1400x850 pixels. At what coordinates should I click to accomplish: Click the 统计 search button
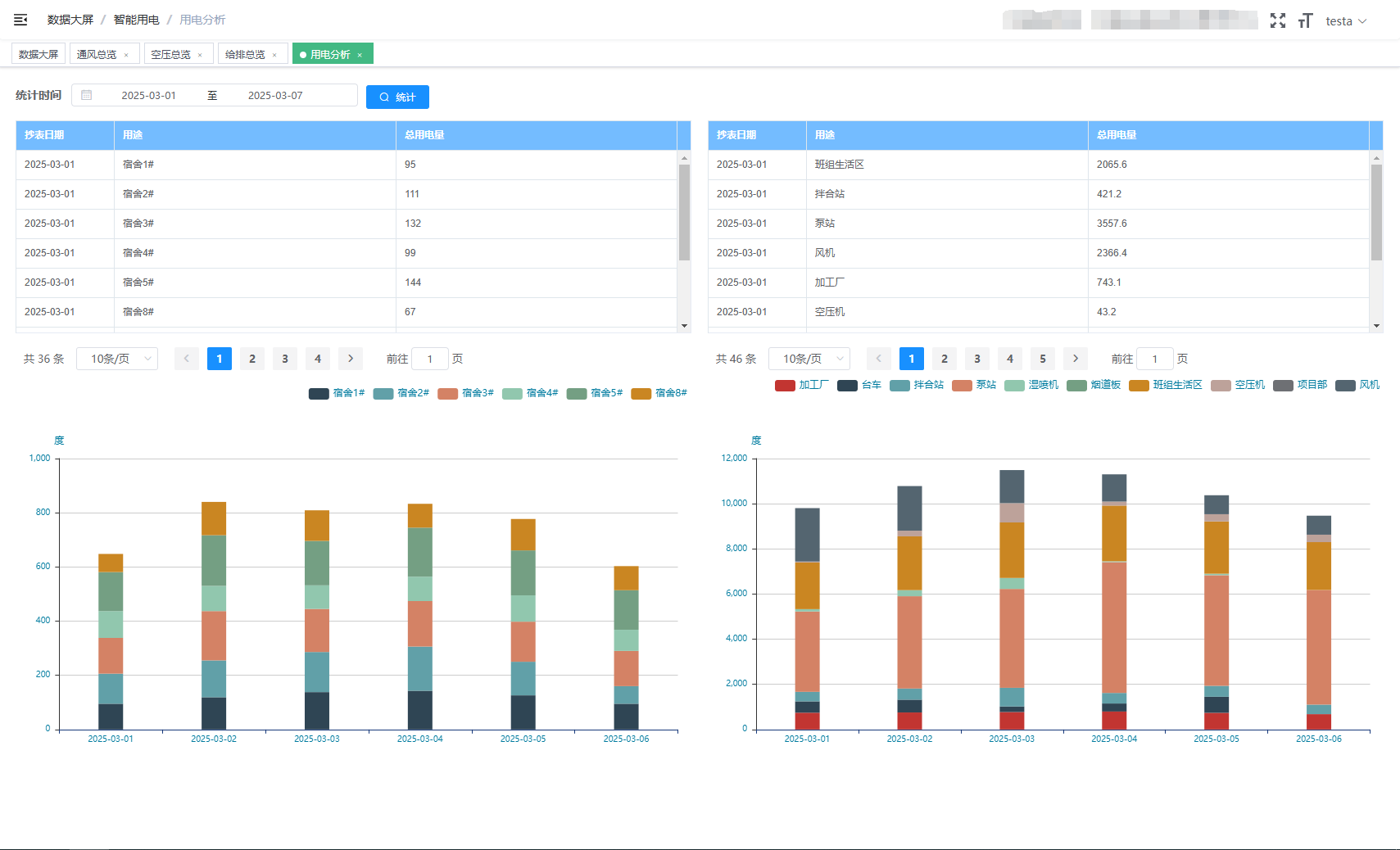point(397,97)
